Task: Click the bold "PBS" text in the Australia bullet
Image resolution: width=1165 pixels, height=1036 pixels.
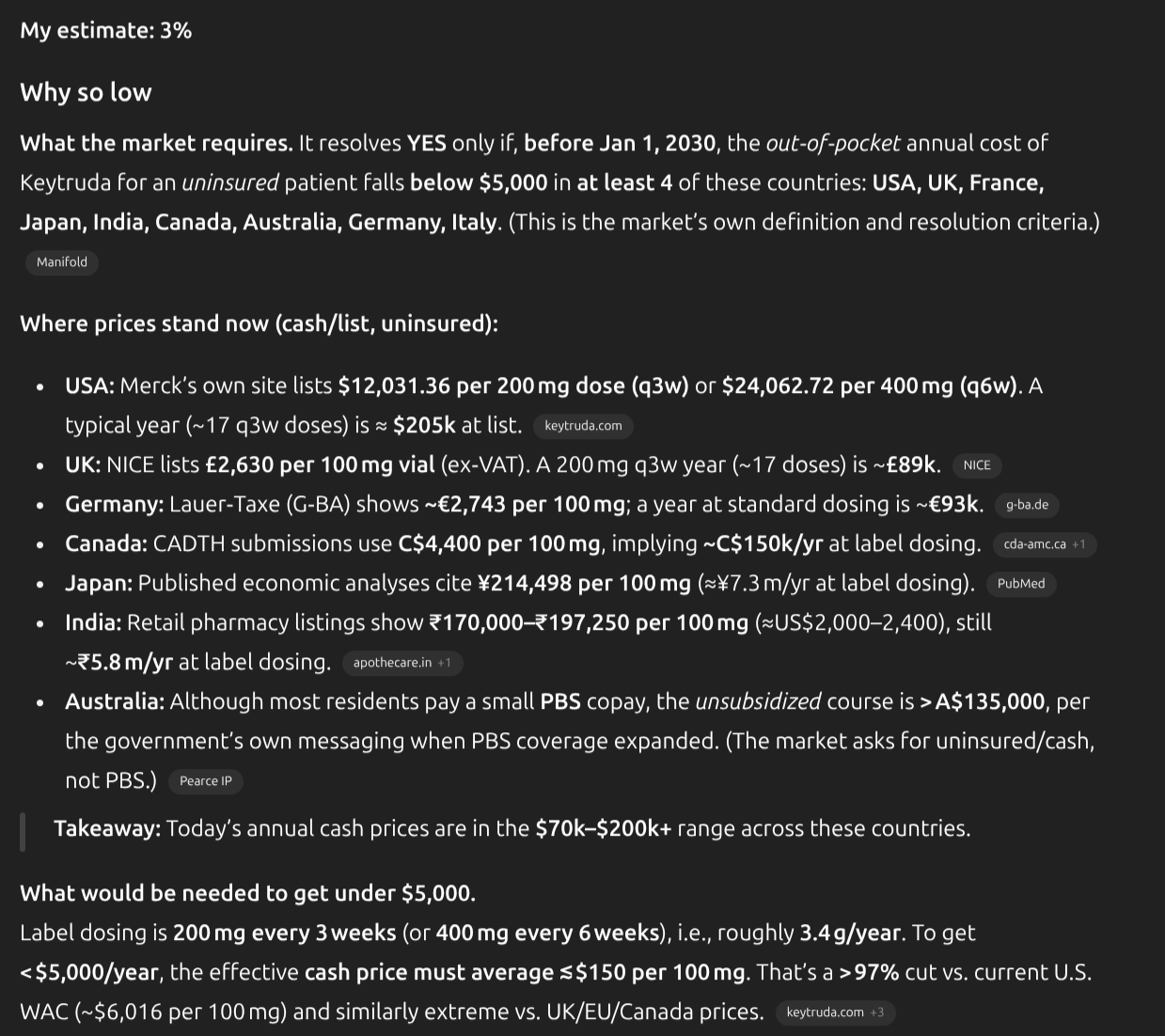Action: point(559,701)
